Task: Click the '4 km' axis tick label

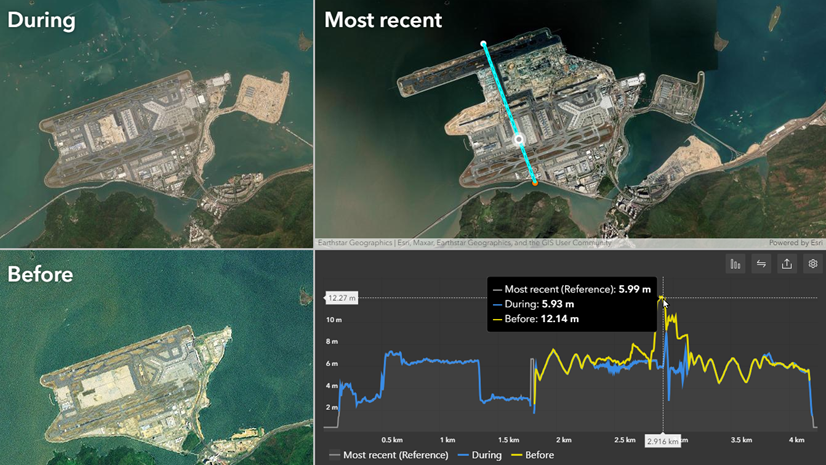Action: [796, 440]
